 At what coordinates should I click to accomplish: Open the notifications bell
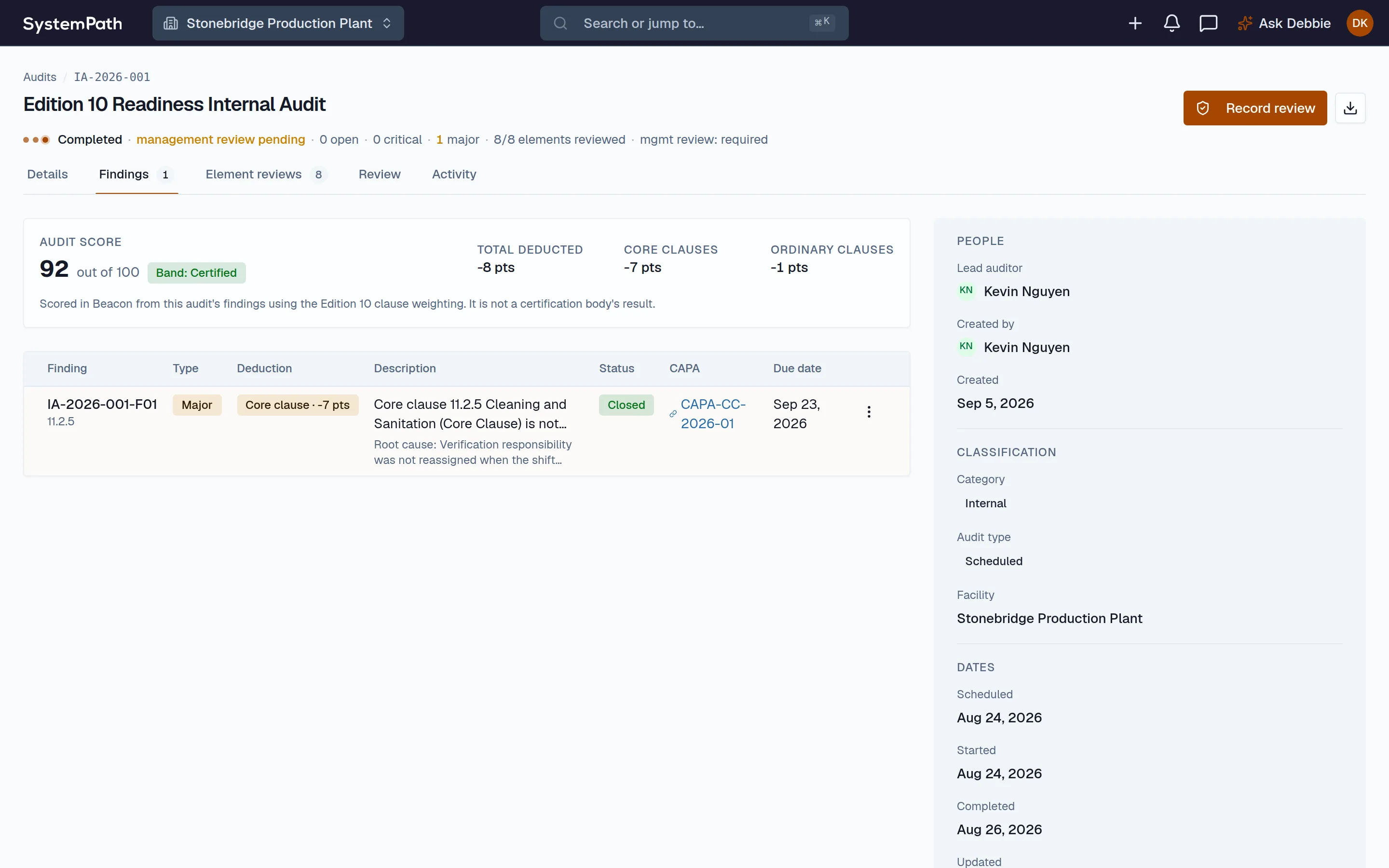click(x=1171, y=24)
